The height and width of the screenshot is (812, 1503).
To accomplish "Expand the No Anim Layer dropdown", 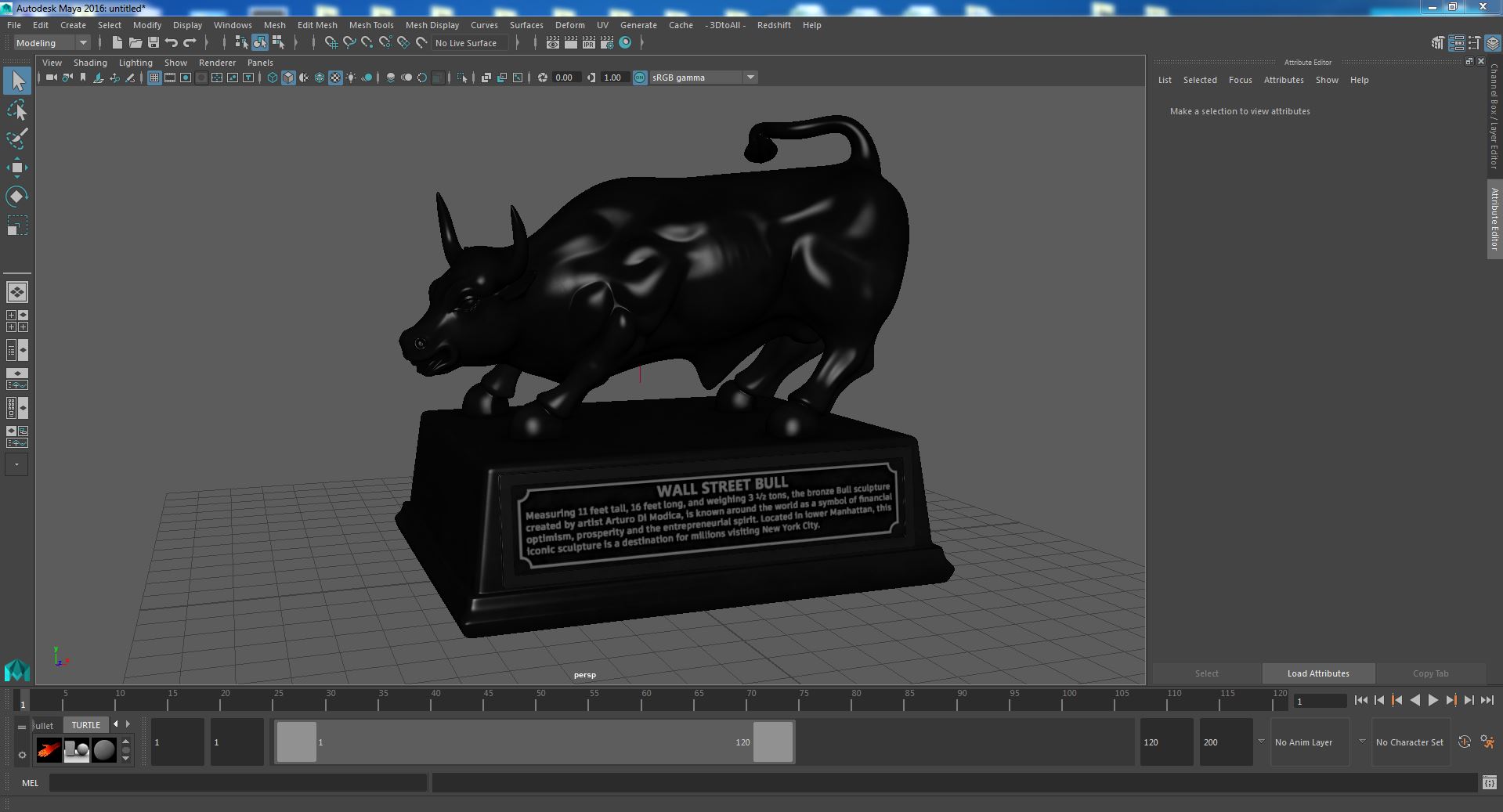I will click(1261, 742).
